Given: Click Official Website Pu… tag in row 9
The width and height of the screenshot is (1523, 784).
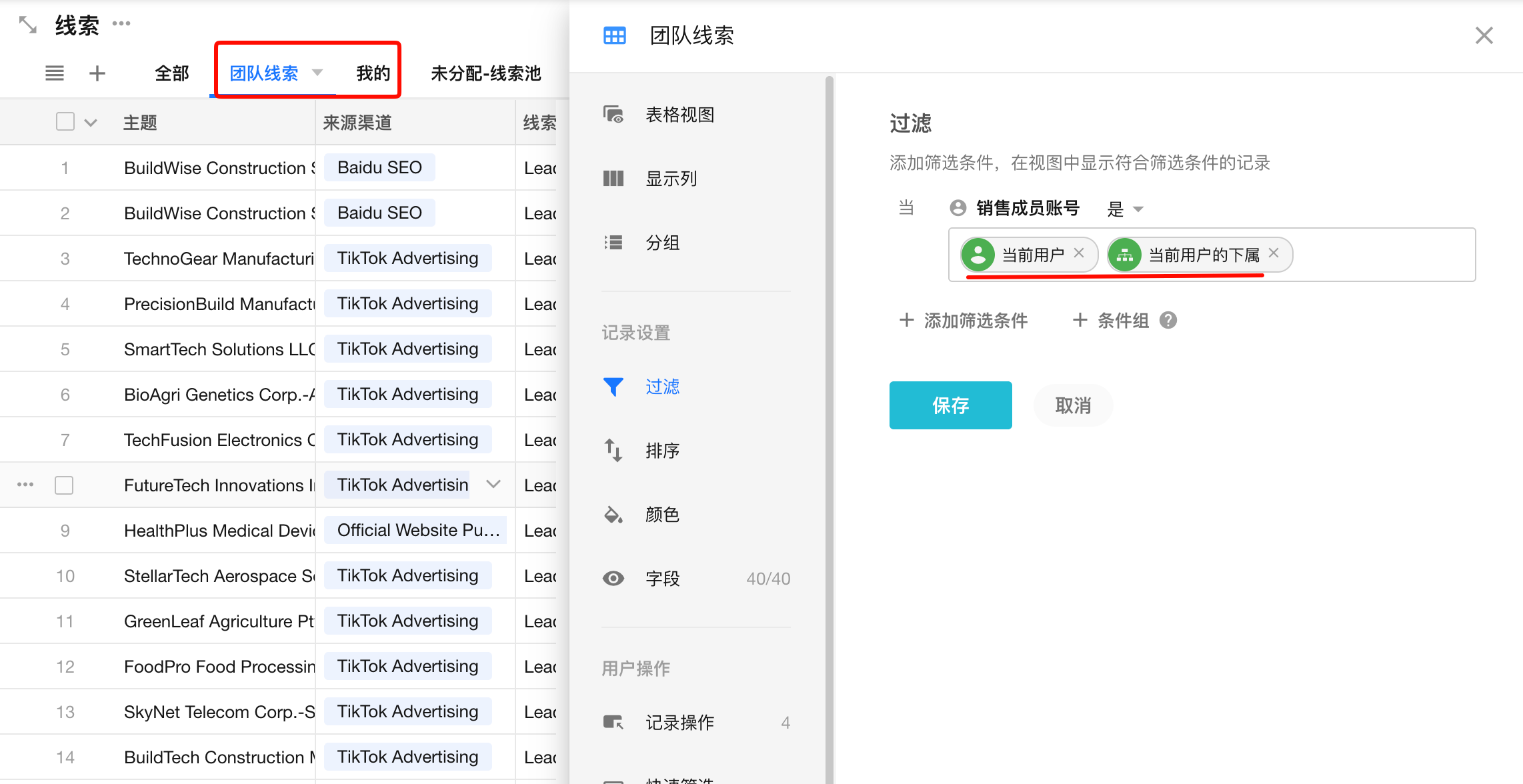Looking at the screenshot, I should [x=415, y=530].
